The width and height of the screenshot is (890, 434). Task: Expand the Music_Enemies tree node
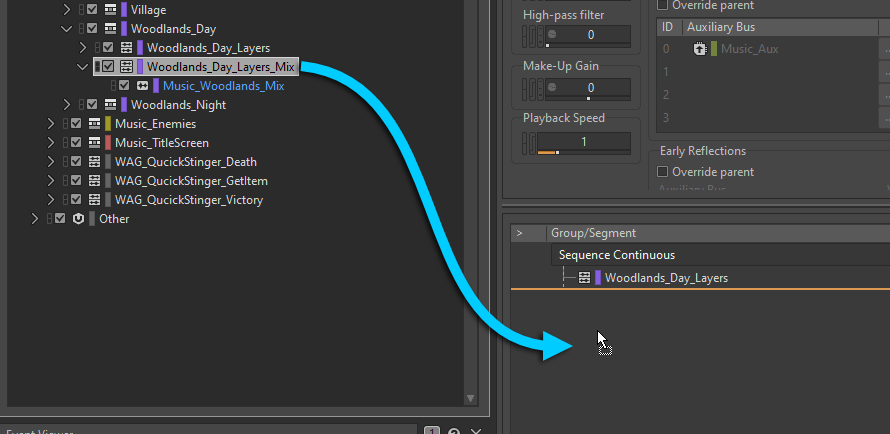pos(50,124)
